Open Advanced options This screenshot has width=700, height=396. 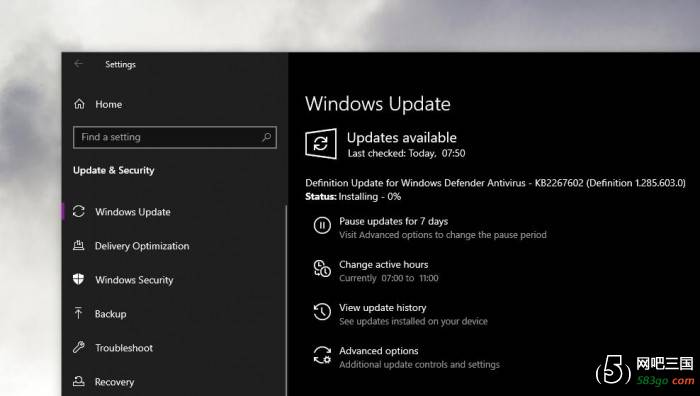coord(379,351)
